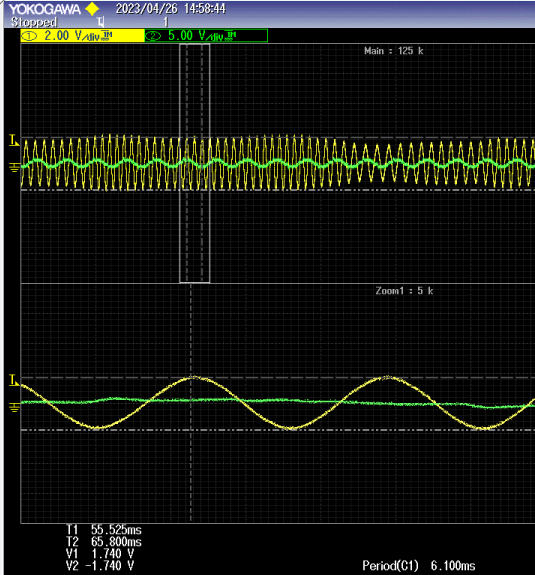Click the T1 55.525ms cursor readout
The width and height of the screenshot is (535, 575).
coord(104,530)
